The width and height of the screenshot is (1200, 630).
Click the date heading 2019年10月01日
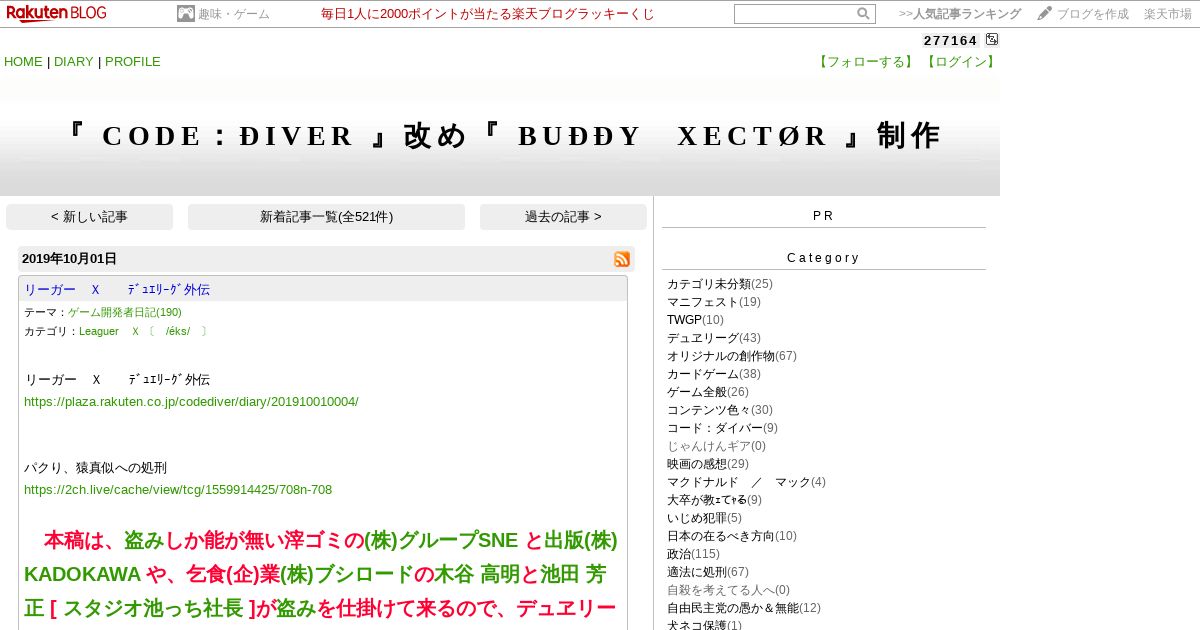tap(69, 259)
